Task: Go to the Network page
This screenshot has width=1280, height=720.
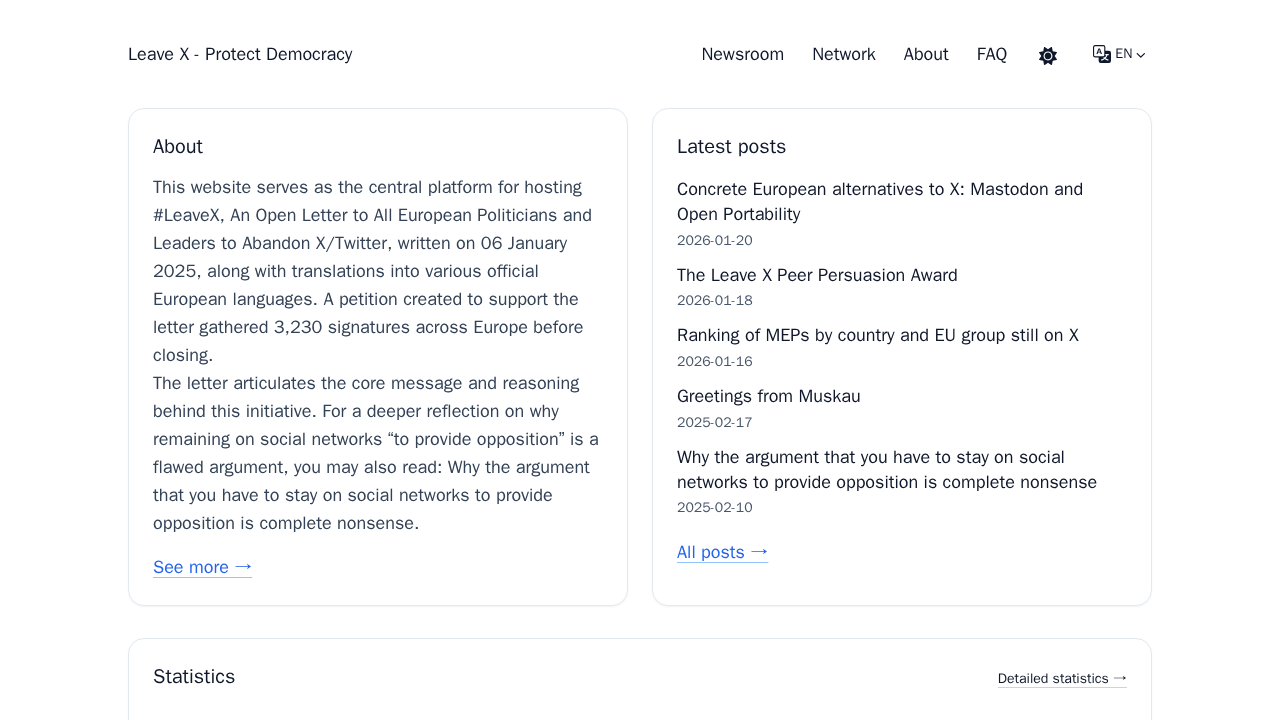Action: tap(844, 54)
